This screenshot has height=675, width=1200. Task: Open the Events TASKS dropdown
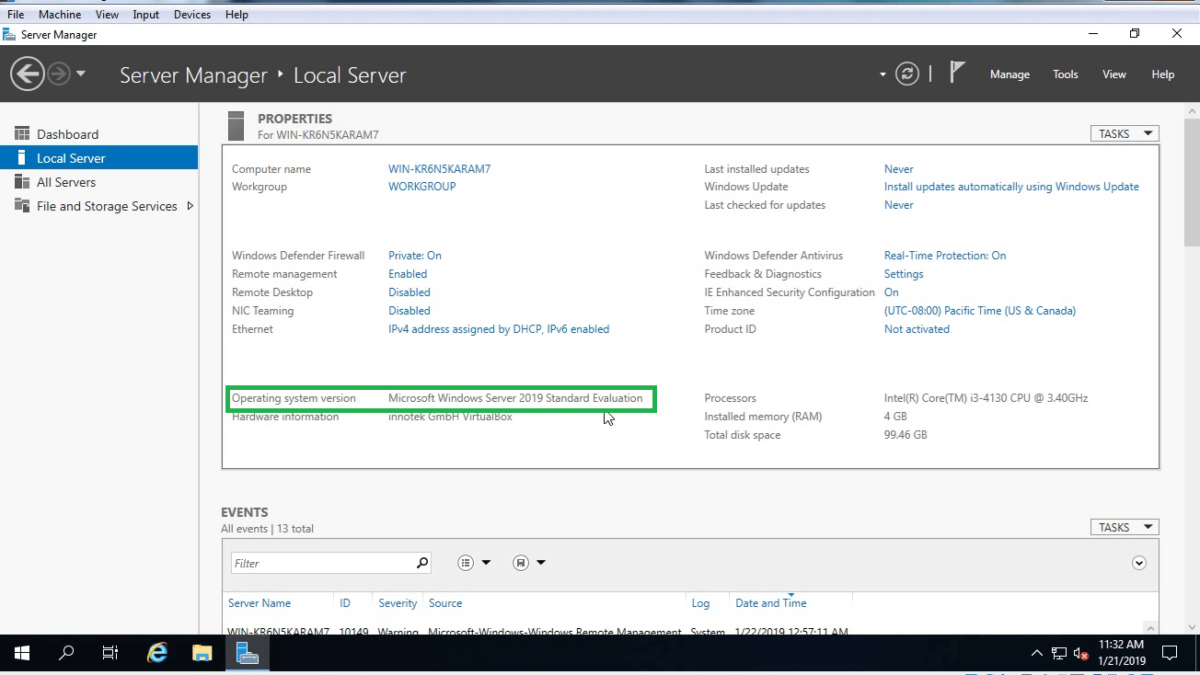[1124, 527]
